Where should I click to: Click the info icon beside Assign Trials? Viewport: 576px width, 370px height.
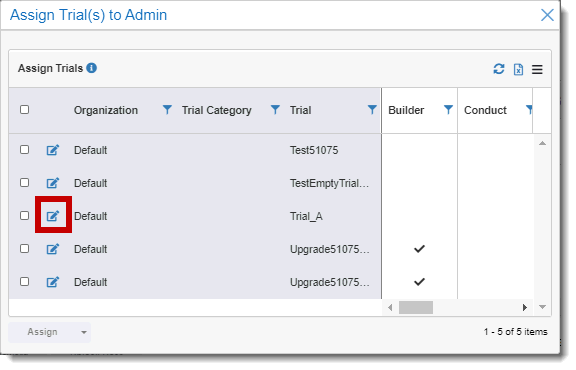tap(91, 68)
